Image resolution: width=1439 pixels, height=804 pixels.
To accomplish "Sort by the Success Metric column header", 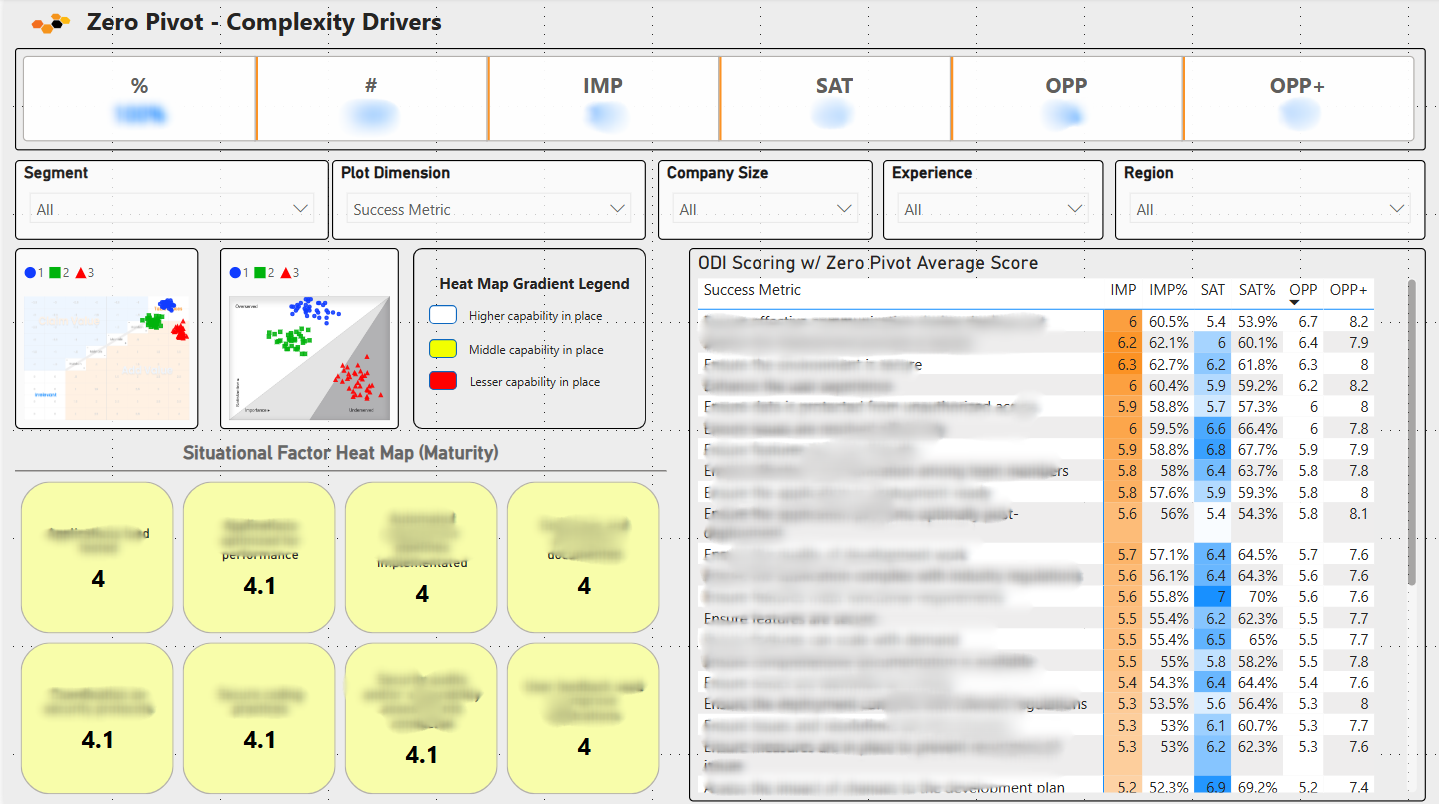I will coord(752,290).
